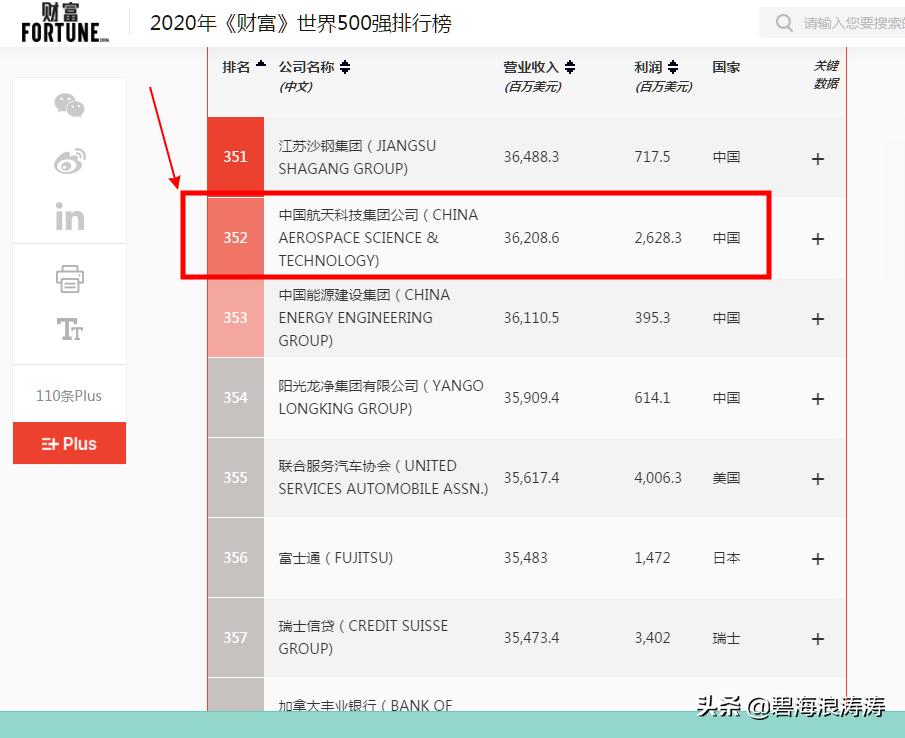Click inside the search input field
905x738 pixels.
[x=850, y=22]
